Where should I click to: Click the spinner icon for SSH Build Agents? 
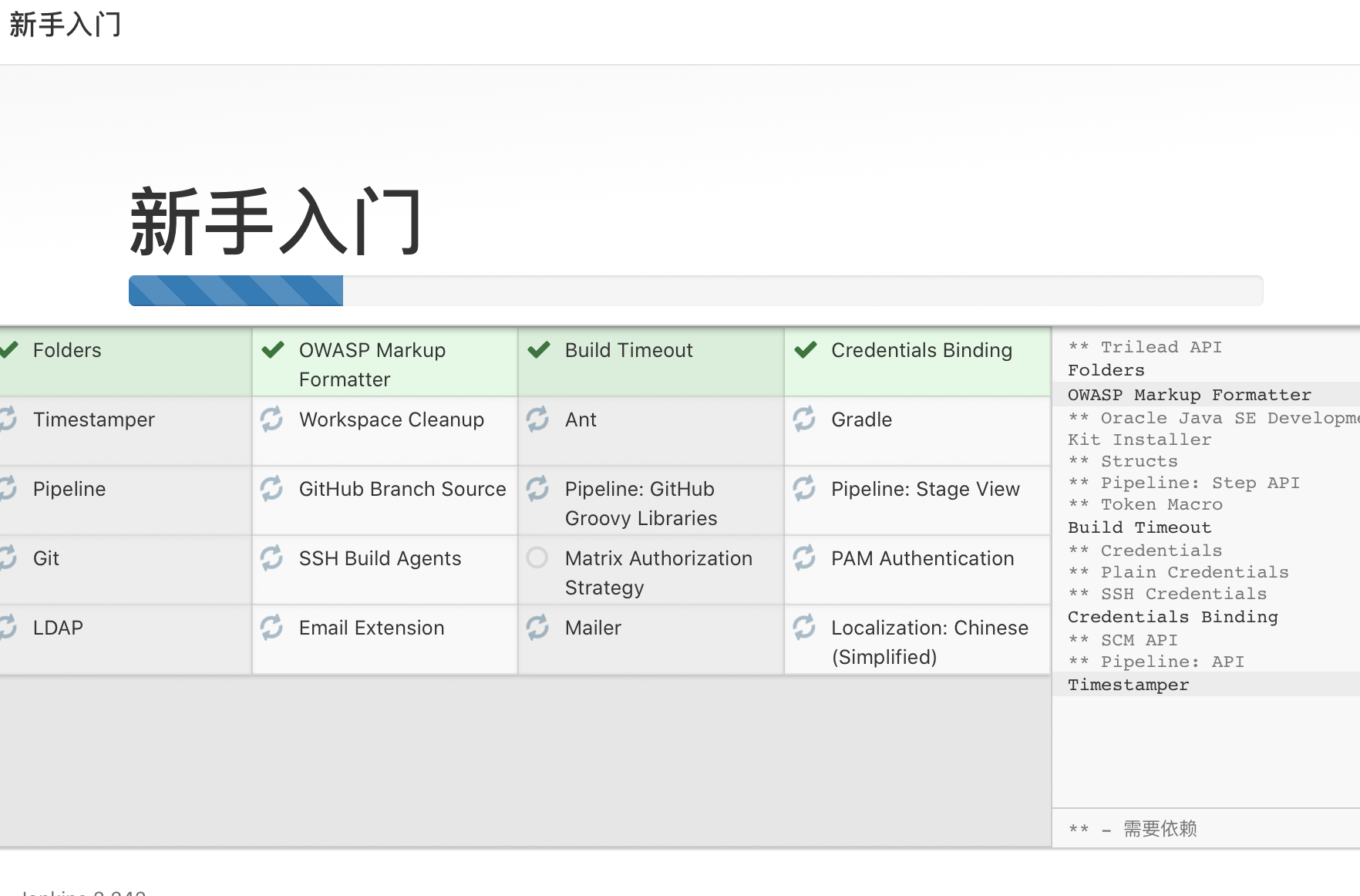tap(271, 557)
